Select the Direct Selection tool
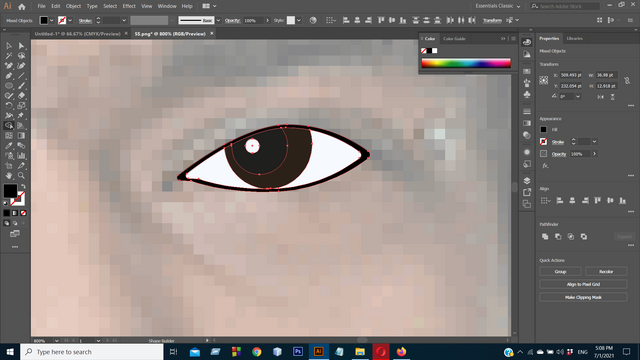 tap(21, 46)
